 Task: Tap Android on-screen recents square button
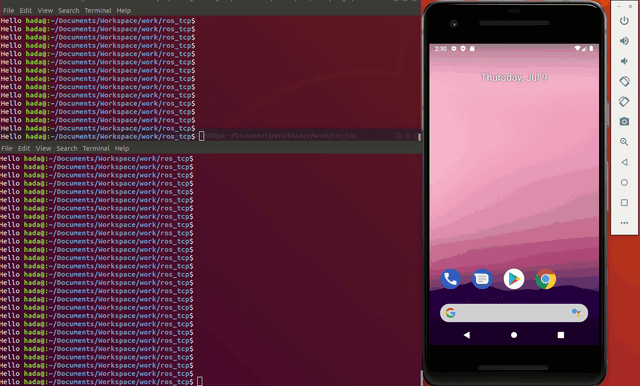pyautogui.click(x=561, y=335)
